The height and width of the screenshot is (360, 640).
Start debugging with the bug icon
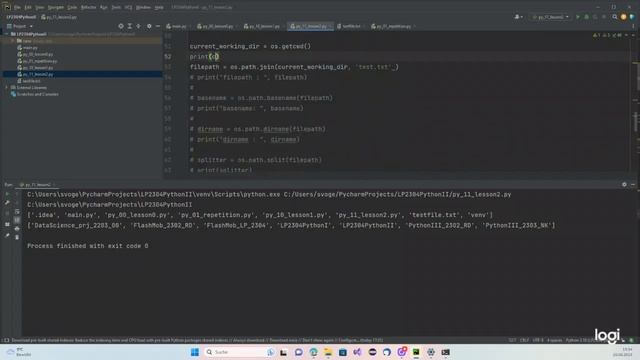point(587,17)
